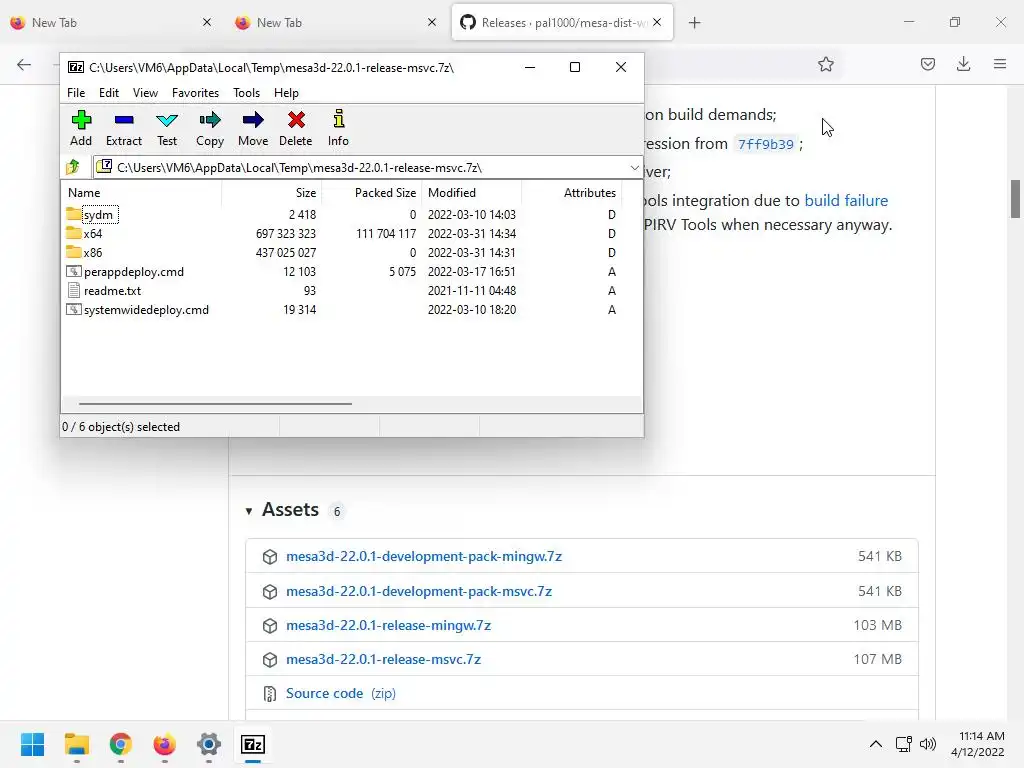1024x768 pixels.
Task: Sort by the Size column header
Action: point(272,193)
